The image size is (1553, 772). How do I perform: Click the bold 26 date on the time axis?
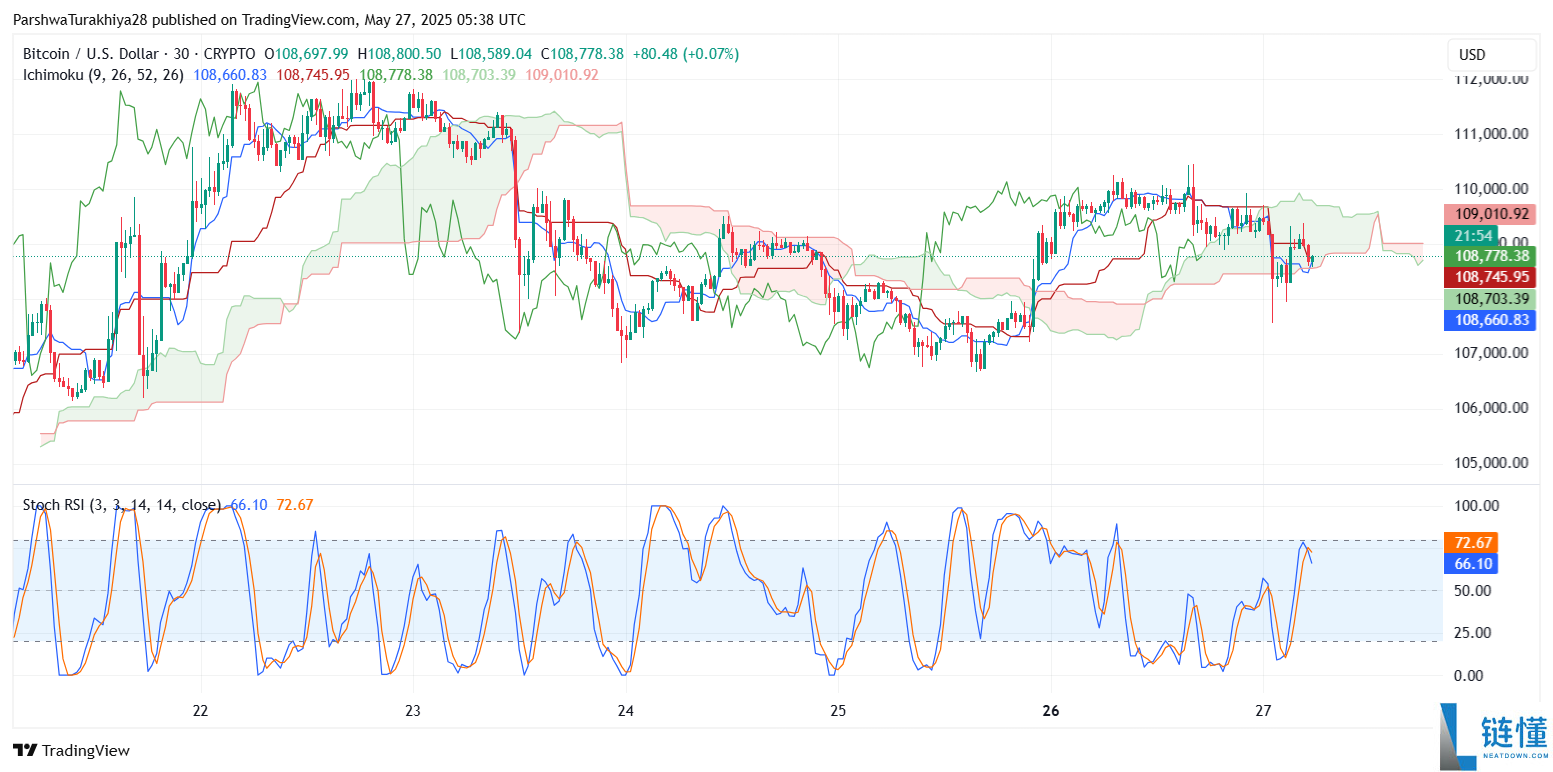click(x=1050, y=711)
